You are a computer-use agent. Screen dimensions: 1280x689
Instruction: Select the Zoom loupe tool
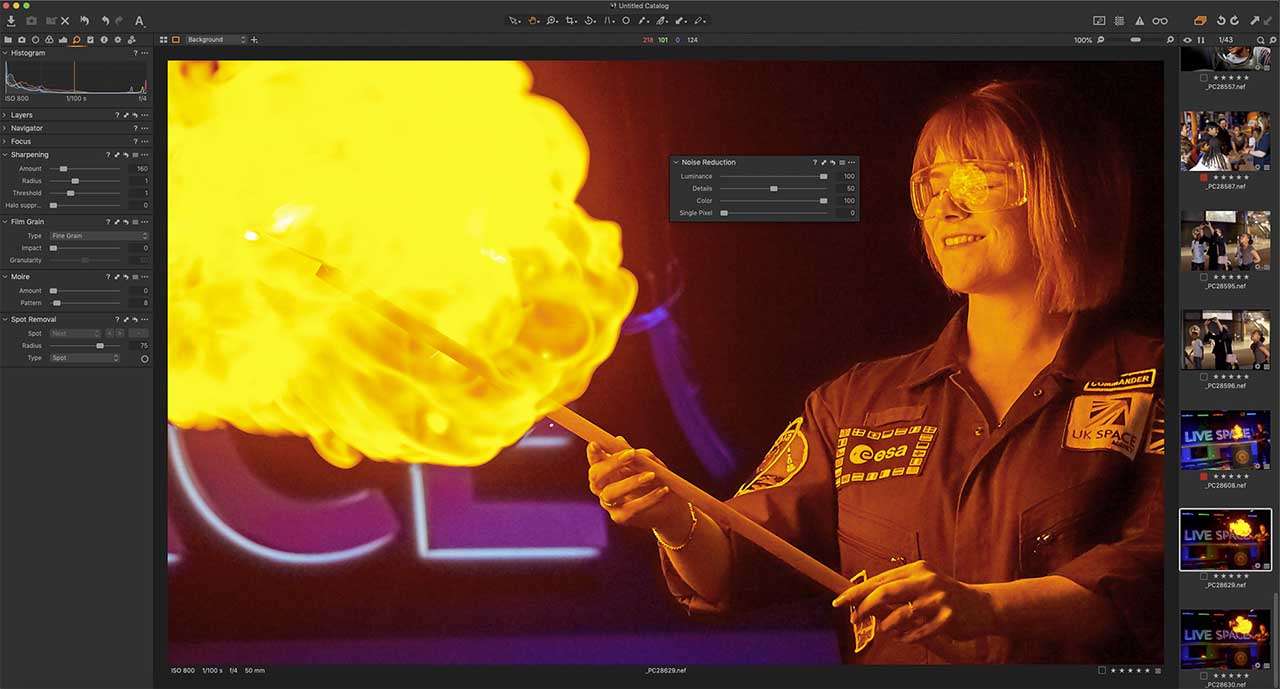[552, 20]
